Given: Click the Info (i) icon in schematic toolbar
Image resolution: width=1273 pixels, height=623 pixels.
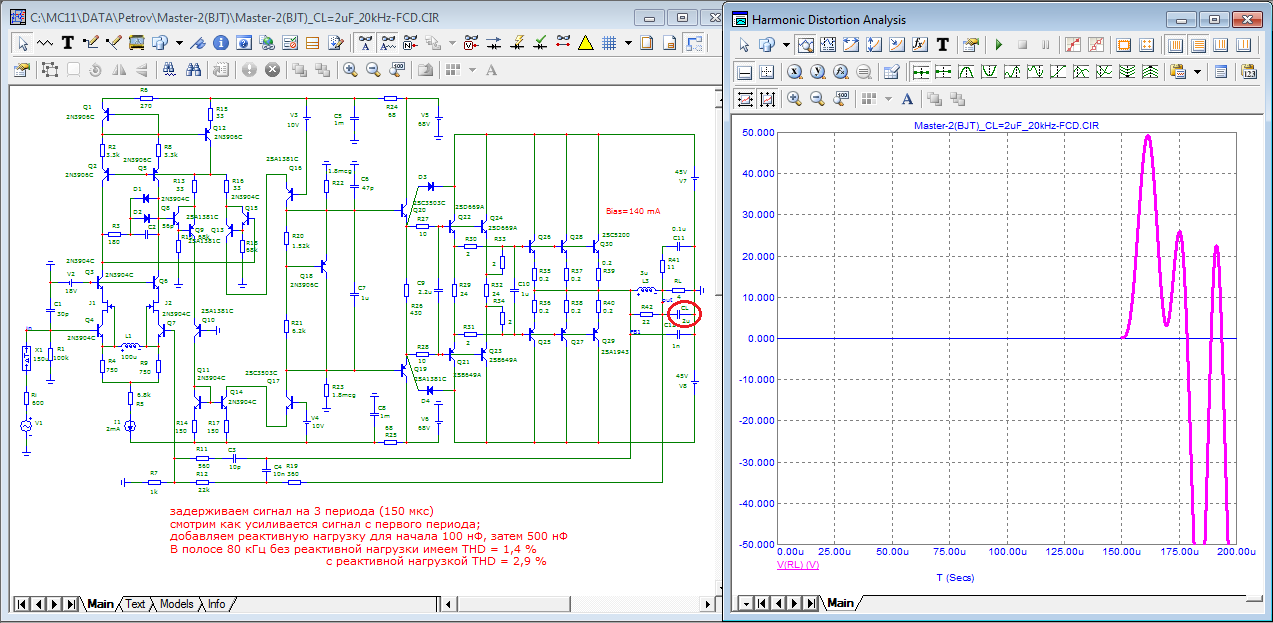Looking at the screenshot, I should pos(221,43).
